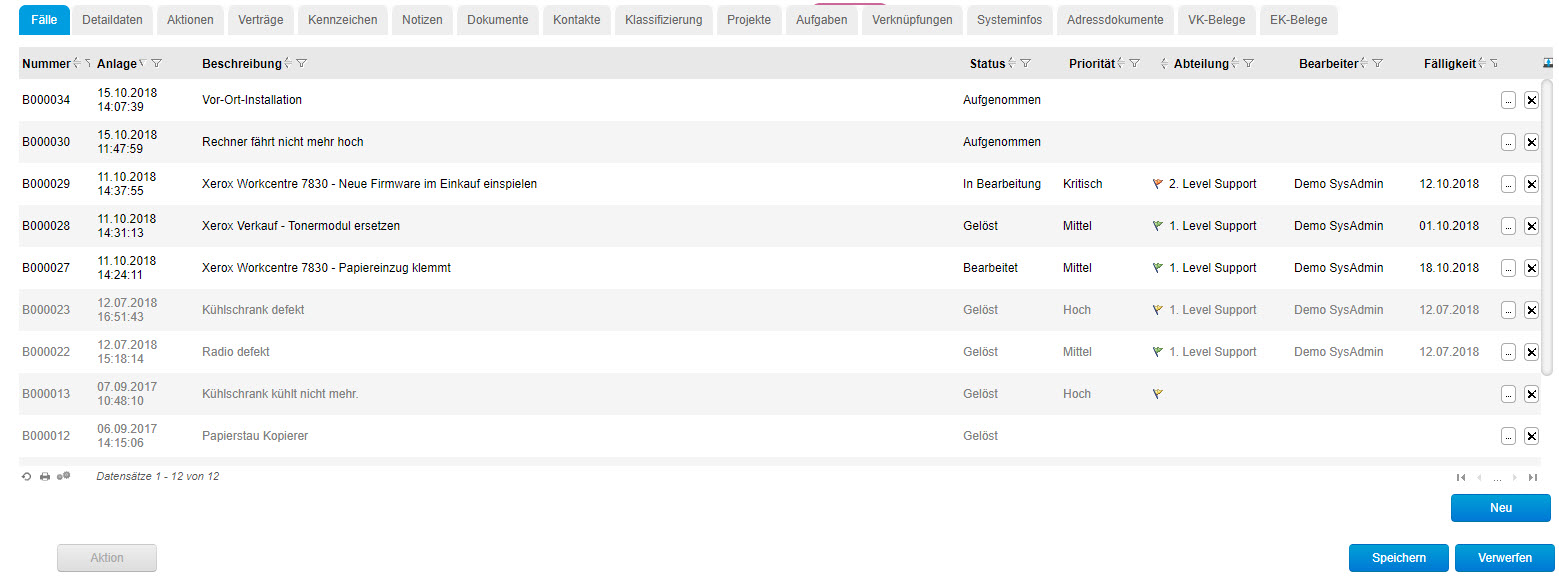Remove case B000027 via X icon
The height and width of the screenshot is (580, 1559).
click(x=1531, y=268)
